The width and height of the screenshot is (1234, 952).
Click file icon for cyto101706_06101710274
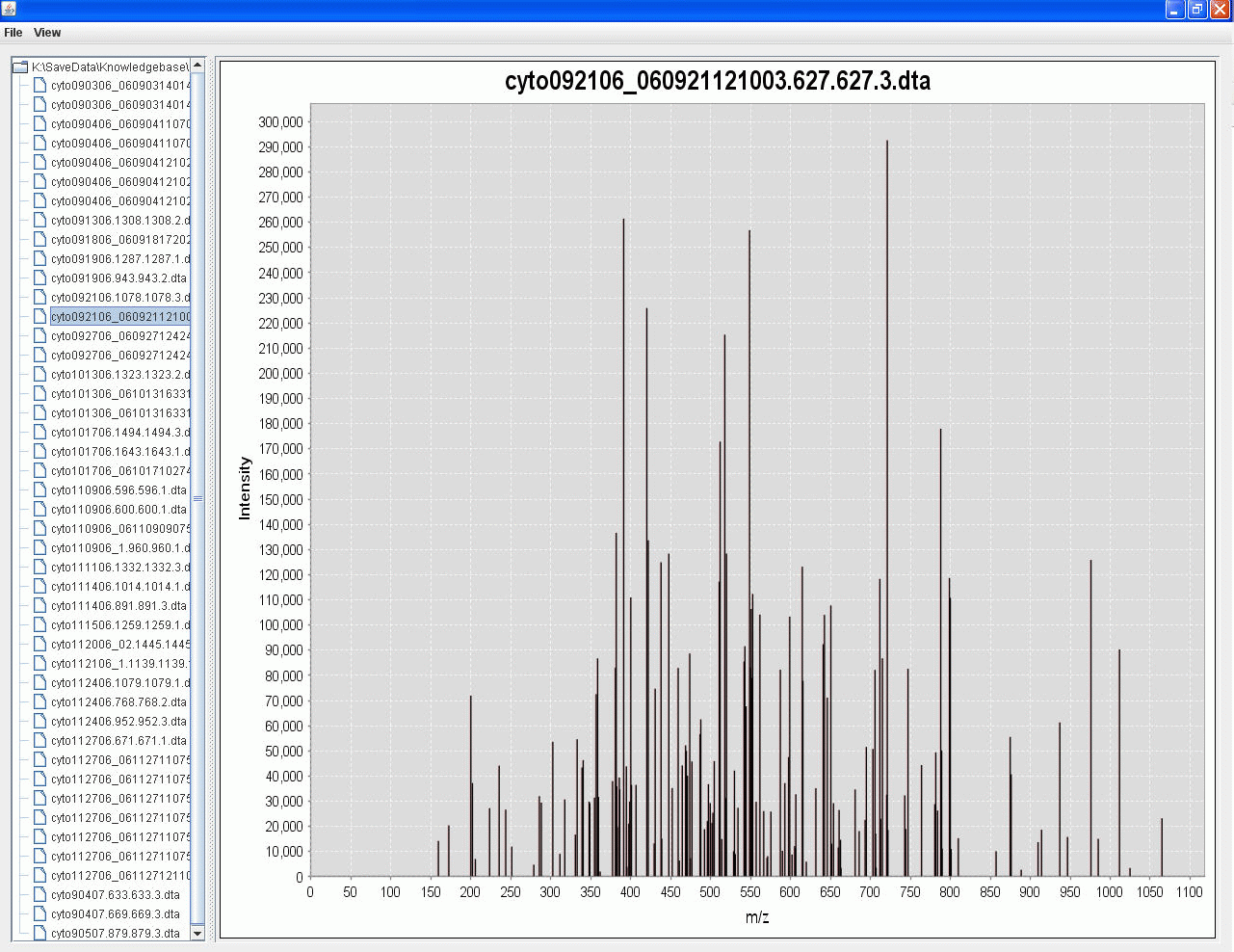(39, 470)
